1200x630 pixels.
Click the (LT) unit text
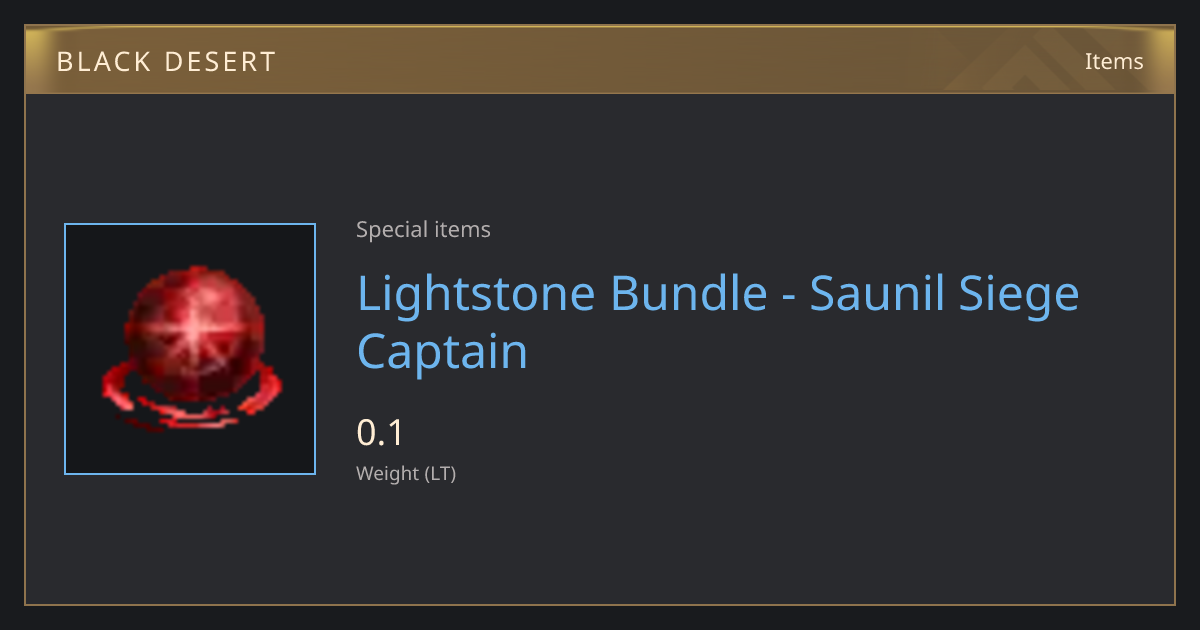440,474
